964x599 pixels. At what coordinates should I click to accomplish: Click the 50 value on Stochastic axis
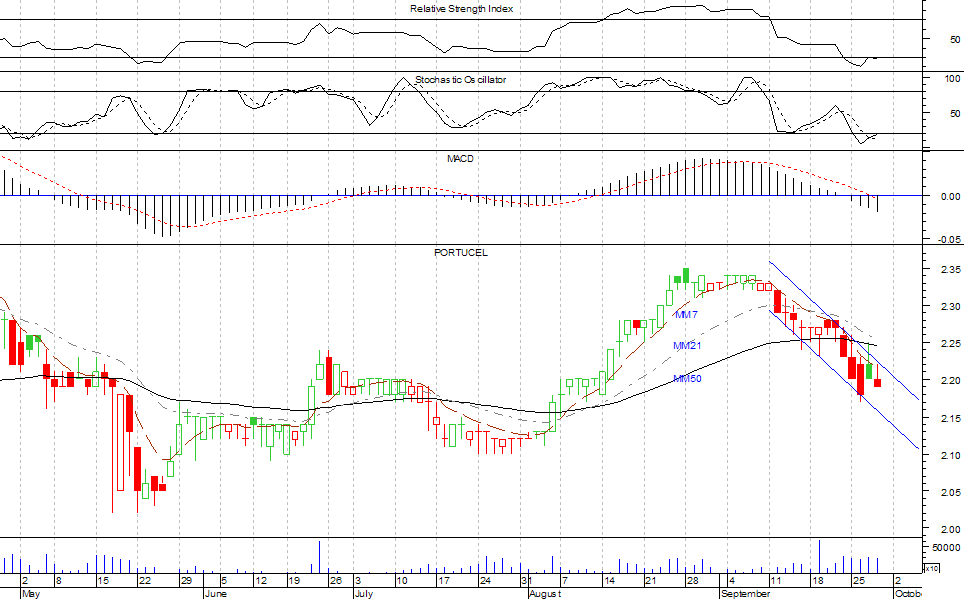955,114
